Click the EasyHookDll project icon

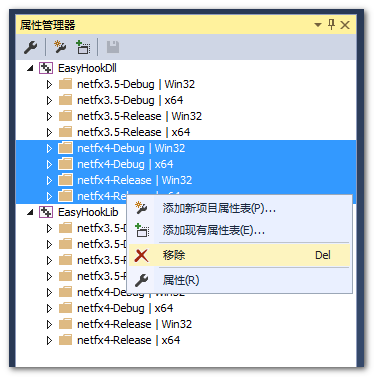46,68
